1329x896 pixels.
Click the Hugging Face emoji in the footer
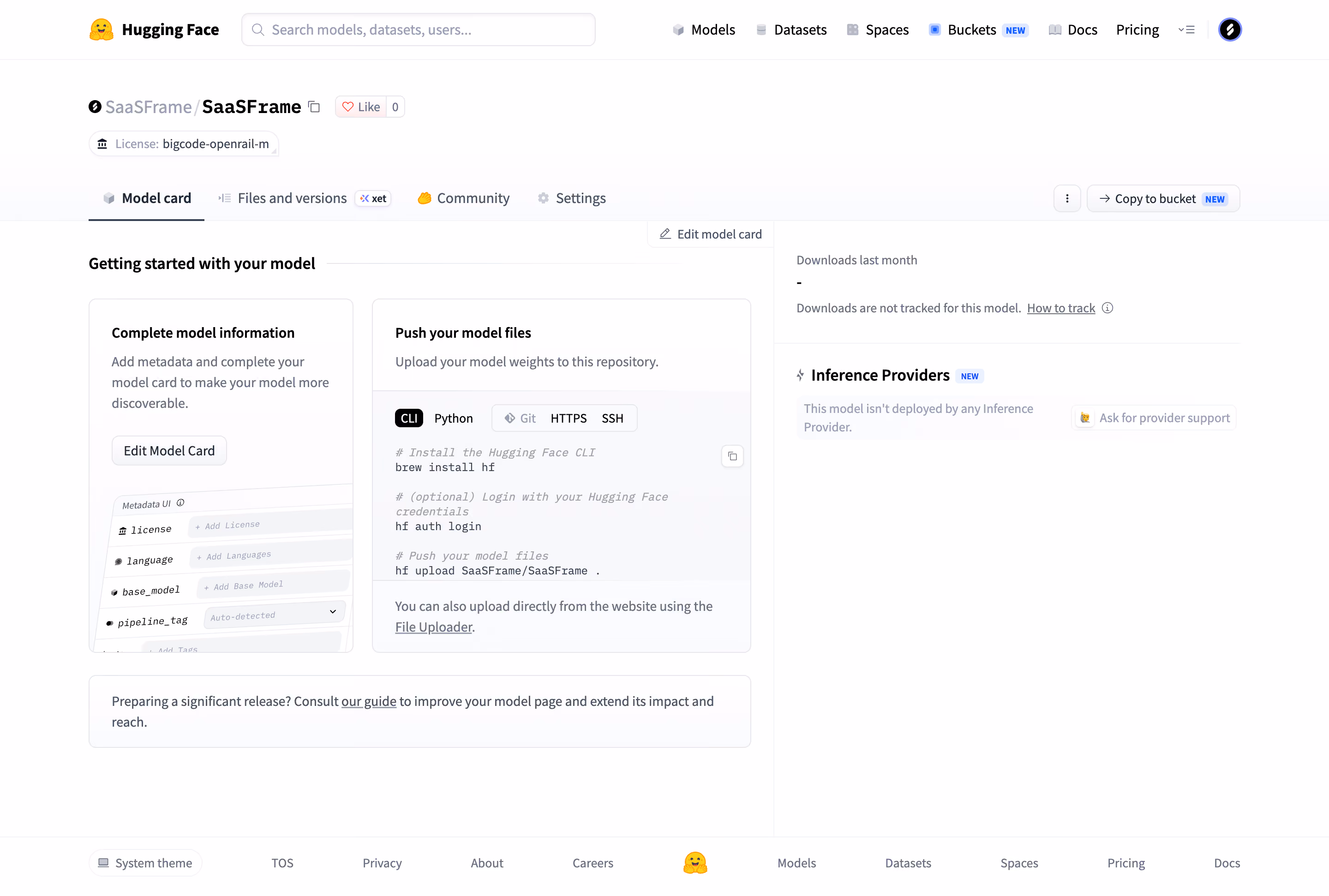695,863
